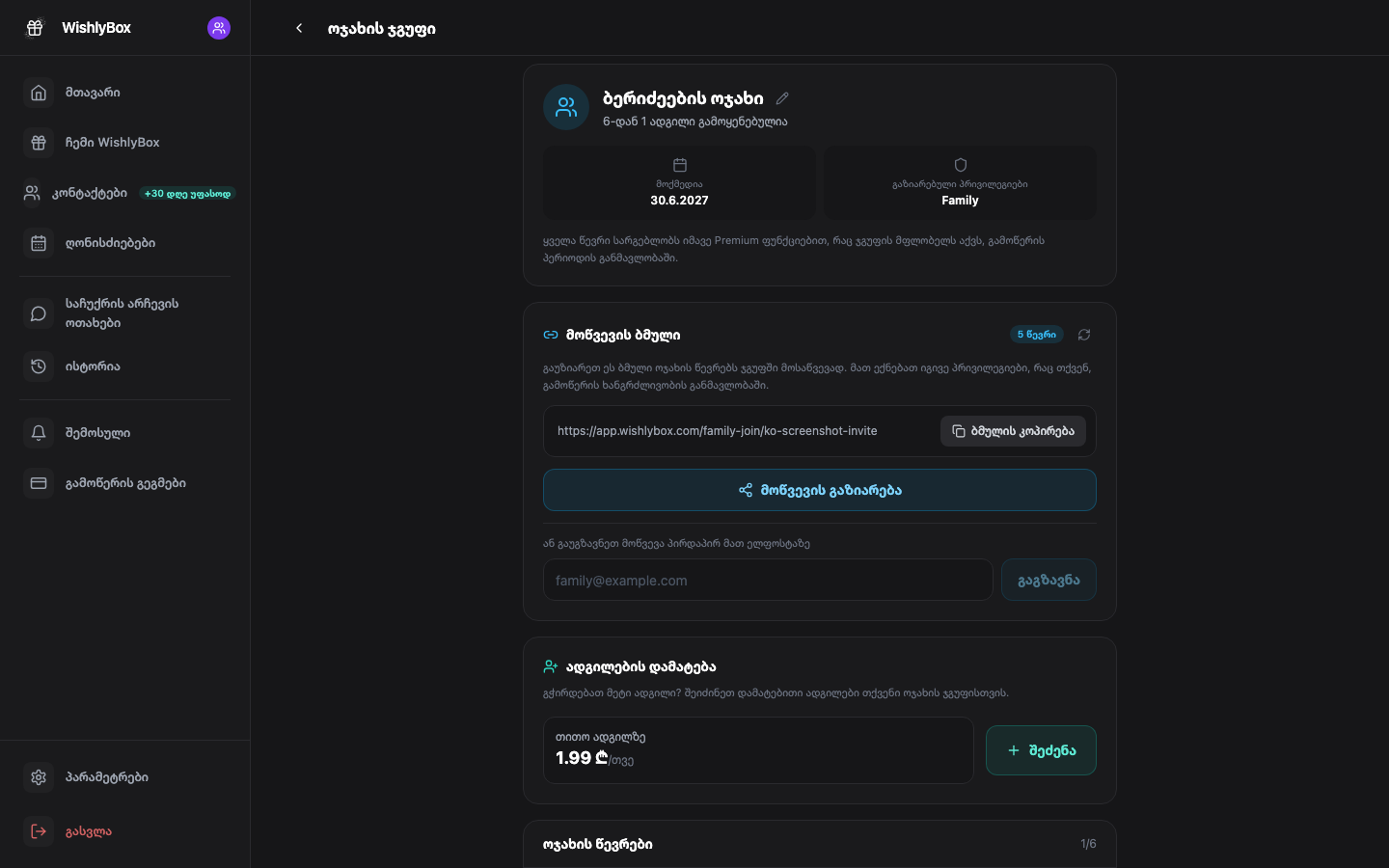Screen dimensions: 1389x868
Task: Click the გაგზავნა send button
Action: click(1049, 581)
